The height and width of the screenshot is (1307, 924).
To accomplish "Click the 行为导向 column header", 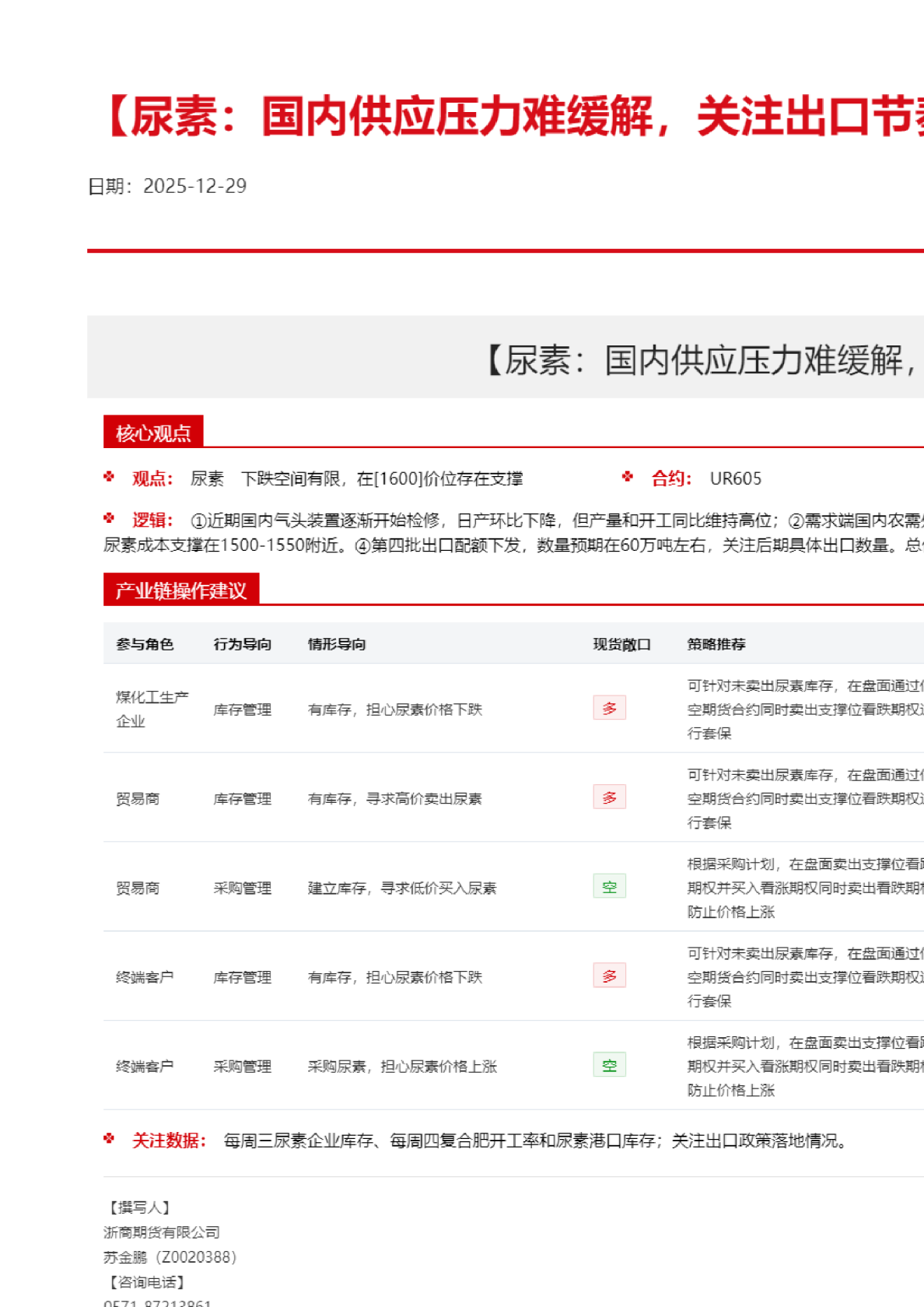I will (243, 644).
